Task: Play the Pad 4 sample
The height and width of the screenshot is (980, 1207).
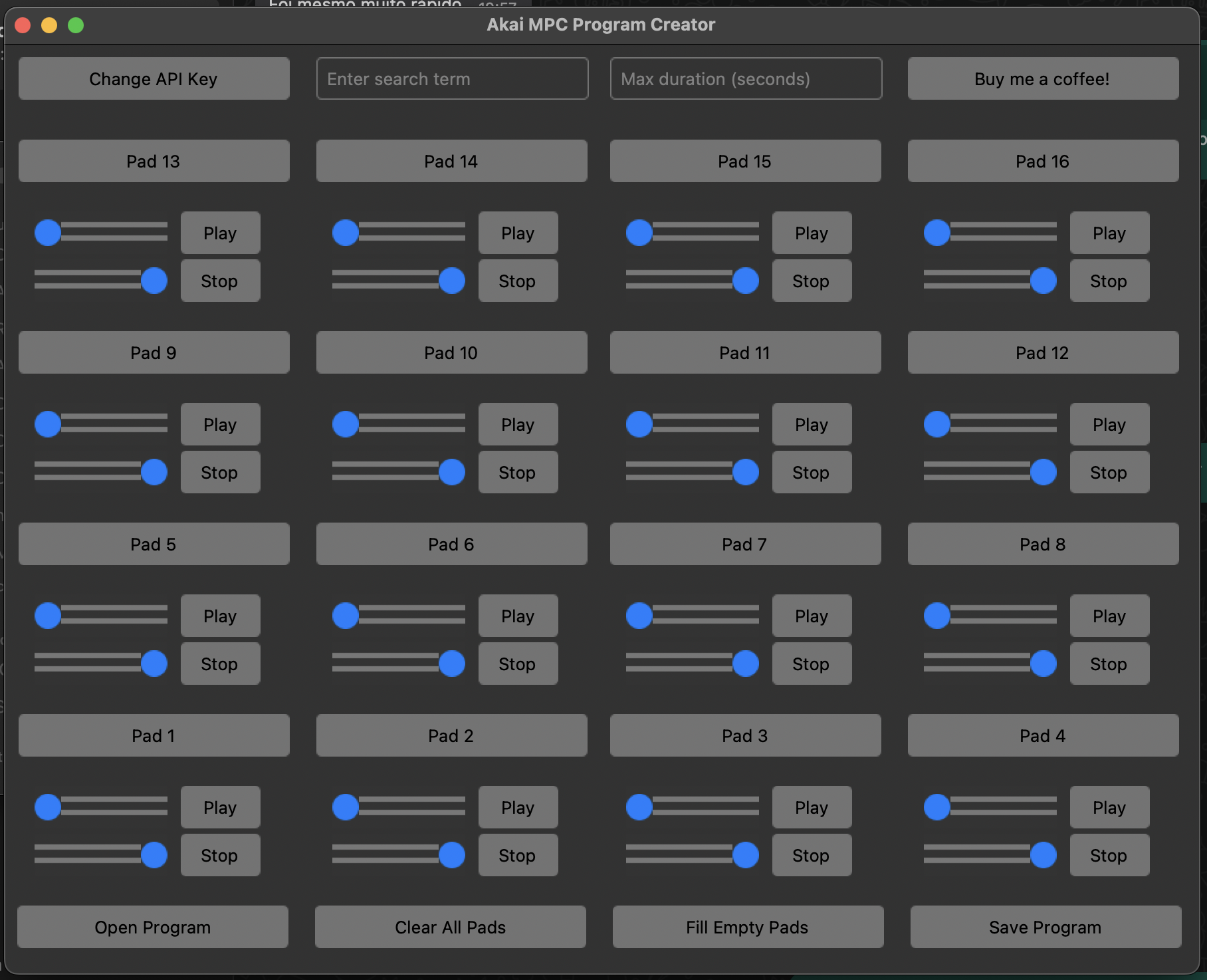Action: coord(1109,807)
